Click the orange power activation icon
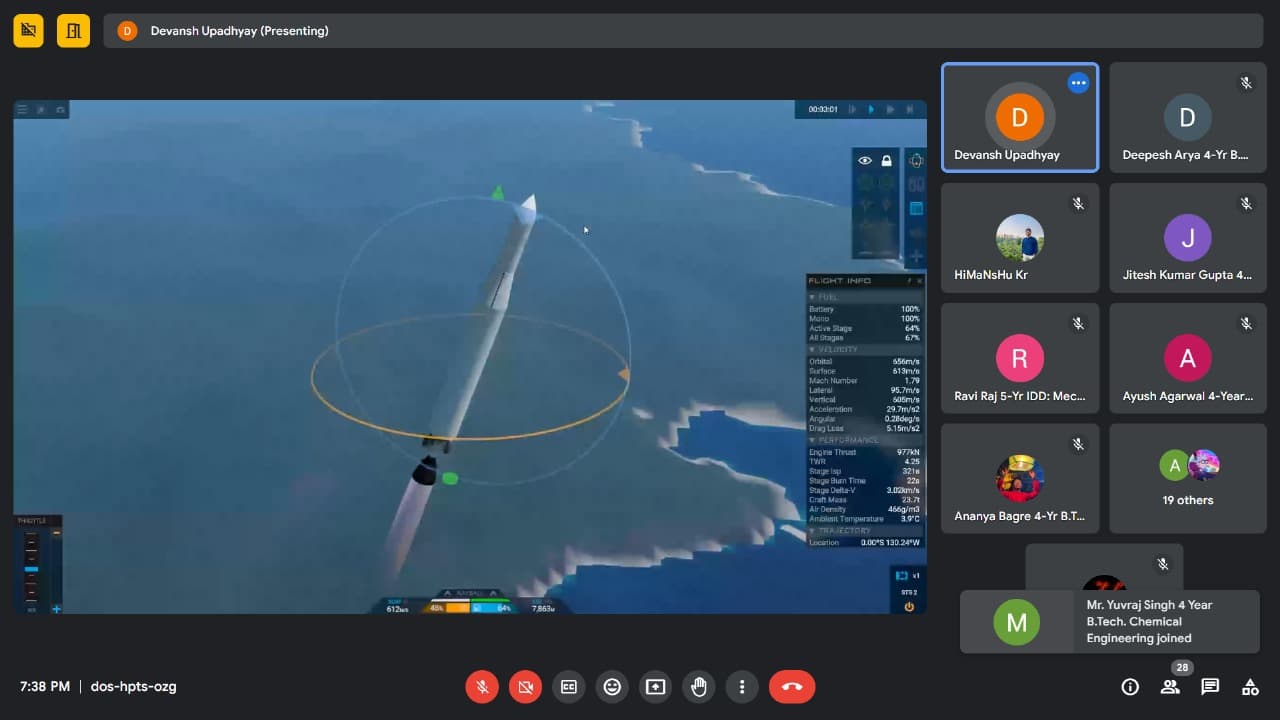The width and height of the screenshot is (1280, 720). (909, 606)
